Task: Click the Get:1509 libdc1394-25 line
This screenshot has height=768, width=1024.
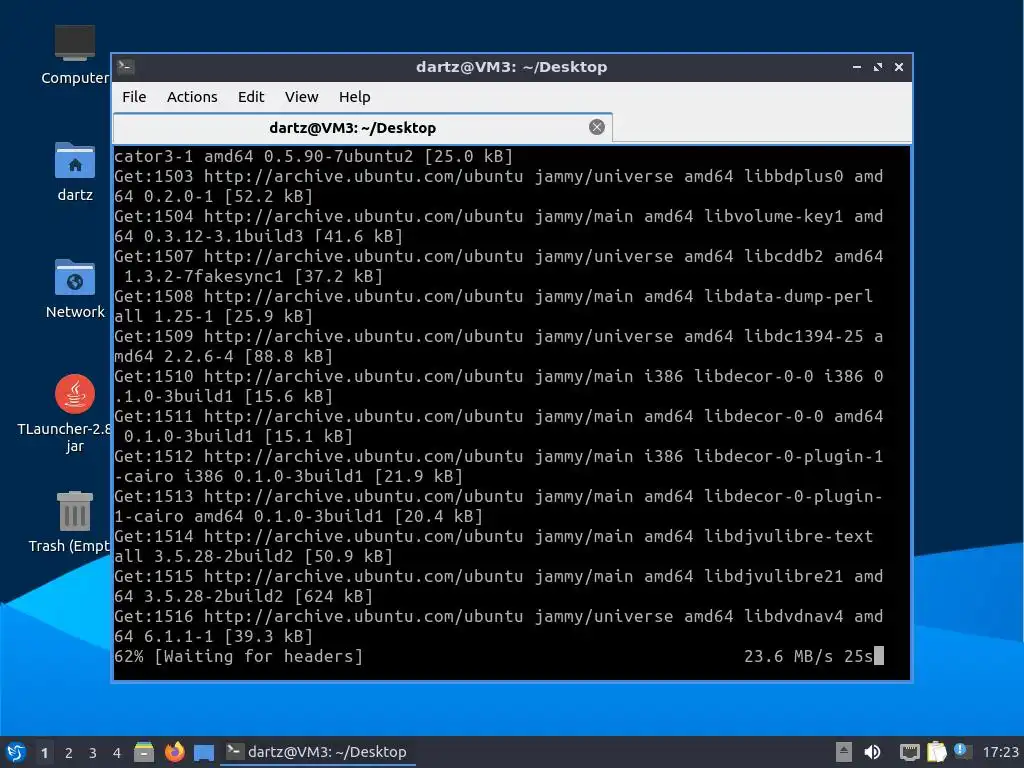Action: tap(499, 346)
